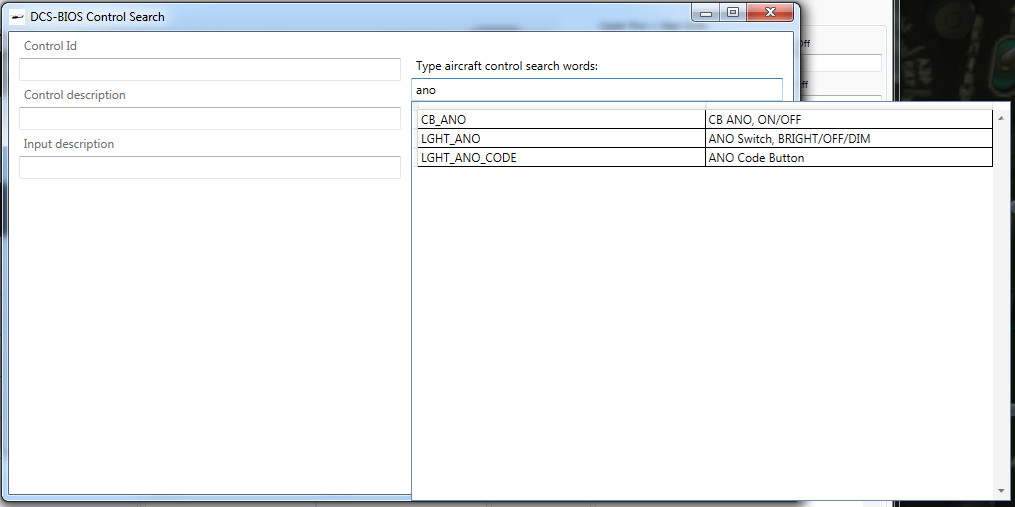
Task: Select the LGHT_ANO result row
Action: (705, 138)
